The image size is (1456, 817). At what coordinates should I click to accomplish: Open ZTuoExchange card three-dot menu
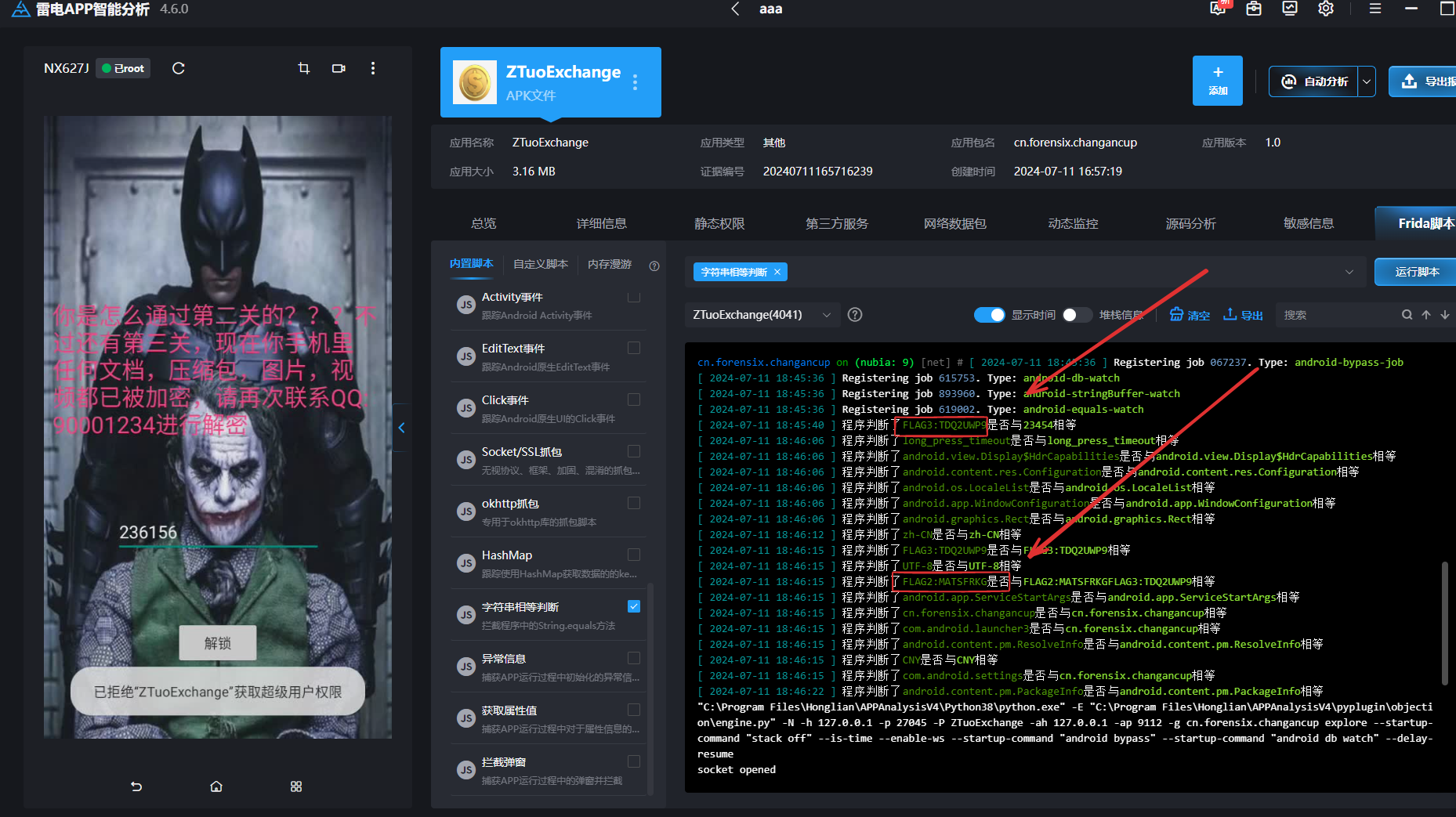(x=635, y=82)
